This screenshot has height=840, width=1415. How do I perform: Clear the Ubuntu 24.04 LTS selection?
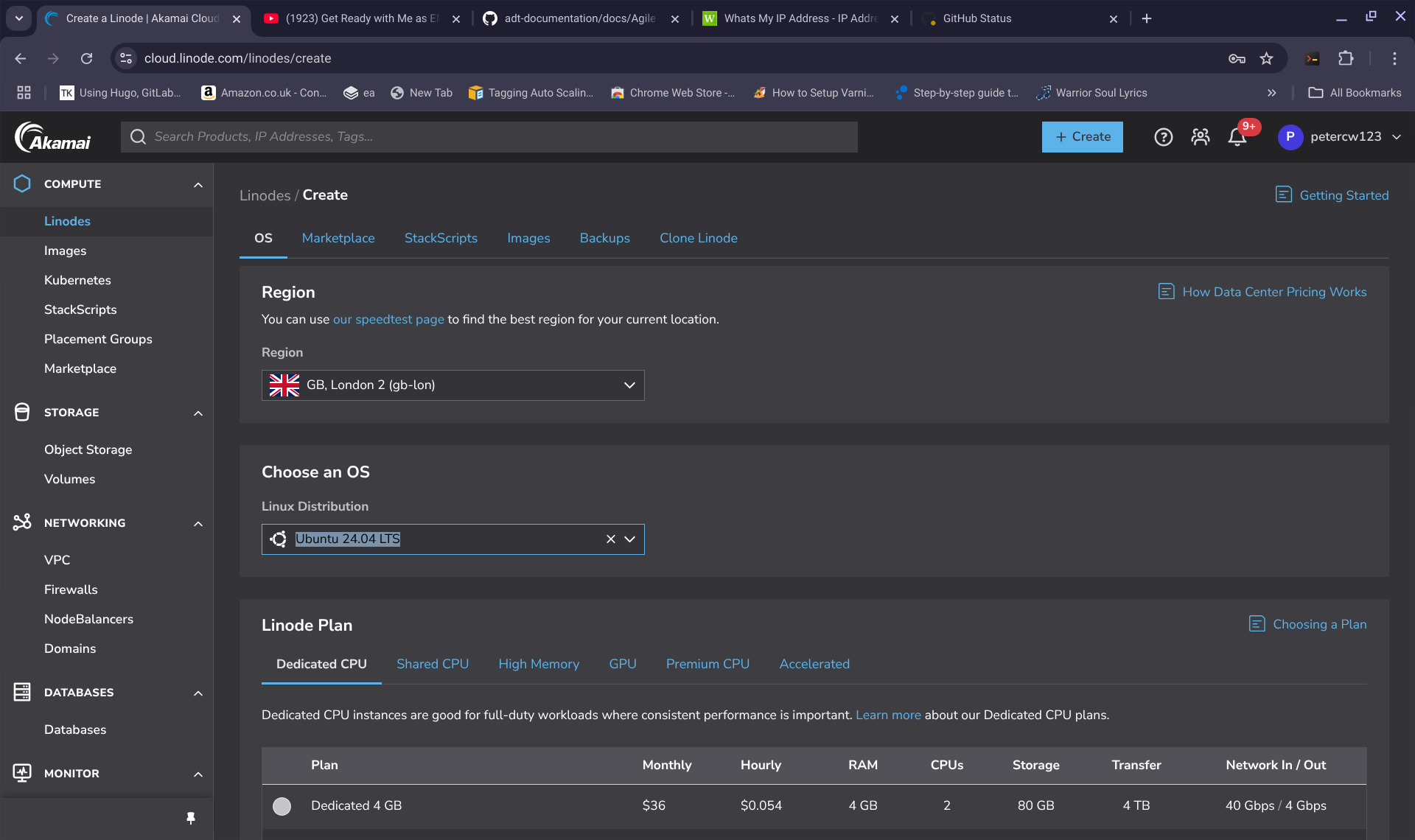[x=610, y=539]
